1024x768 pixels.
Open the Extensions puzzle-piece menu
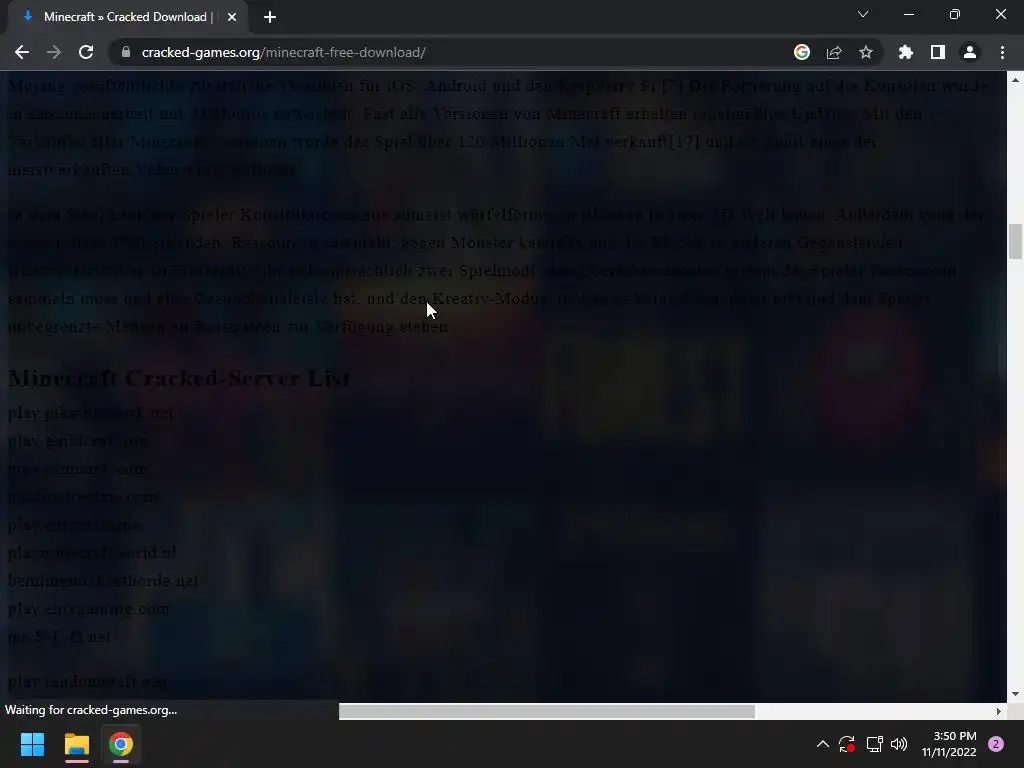pos(906,52)
